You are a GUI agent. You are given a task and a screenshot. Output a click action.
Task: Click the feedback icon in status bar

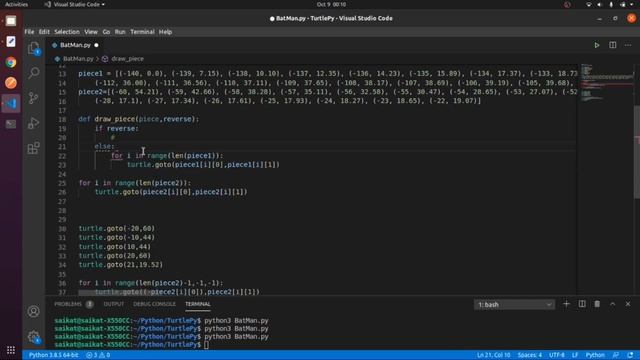tap(616, 355)
